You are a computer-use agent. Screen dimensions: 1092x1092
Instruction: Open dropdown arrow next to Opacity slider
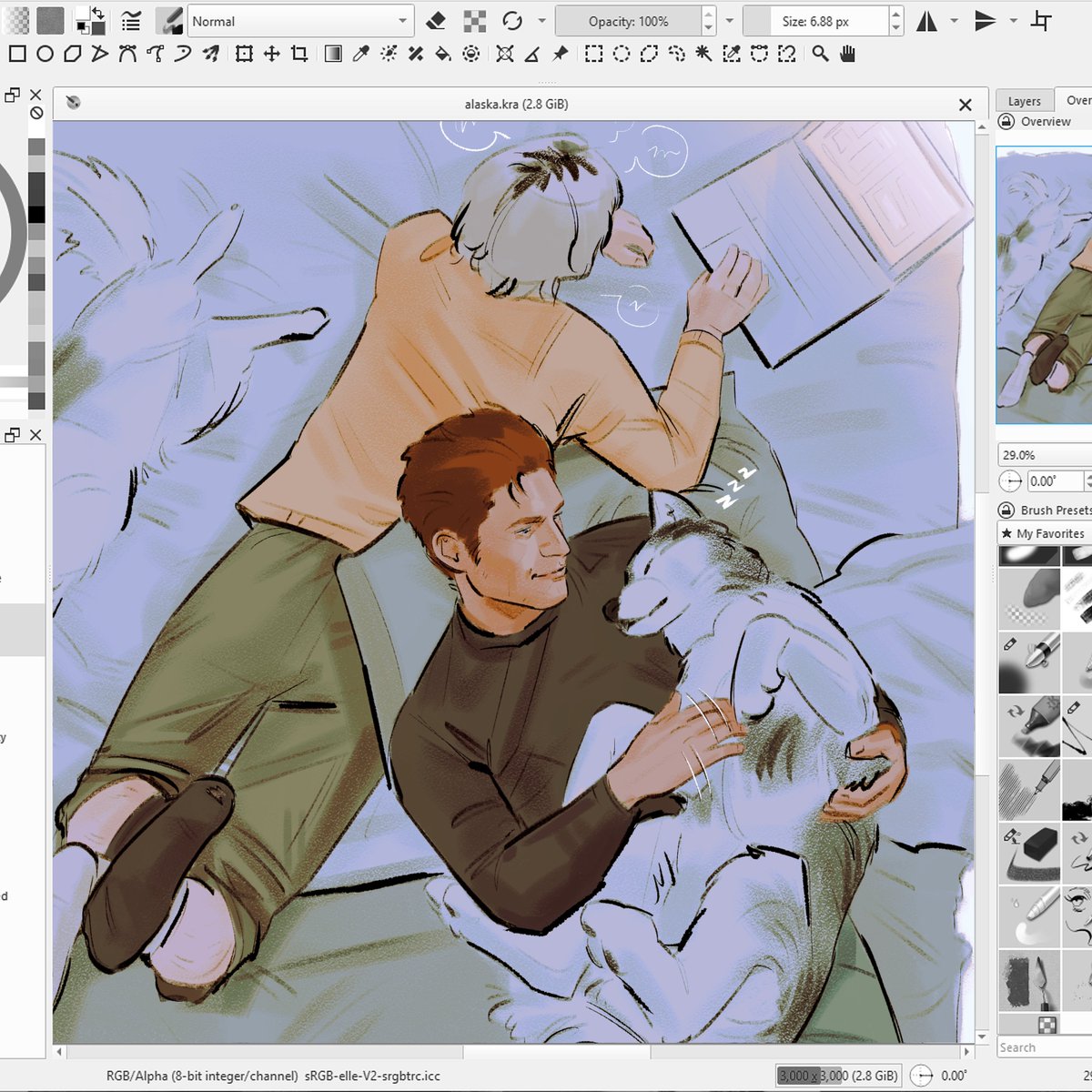click(x=729, y=21)
